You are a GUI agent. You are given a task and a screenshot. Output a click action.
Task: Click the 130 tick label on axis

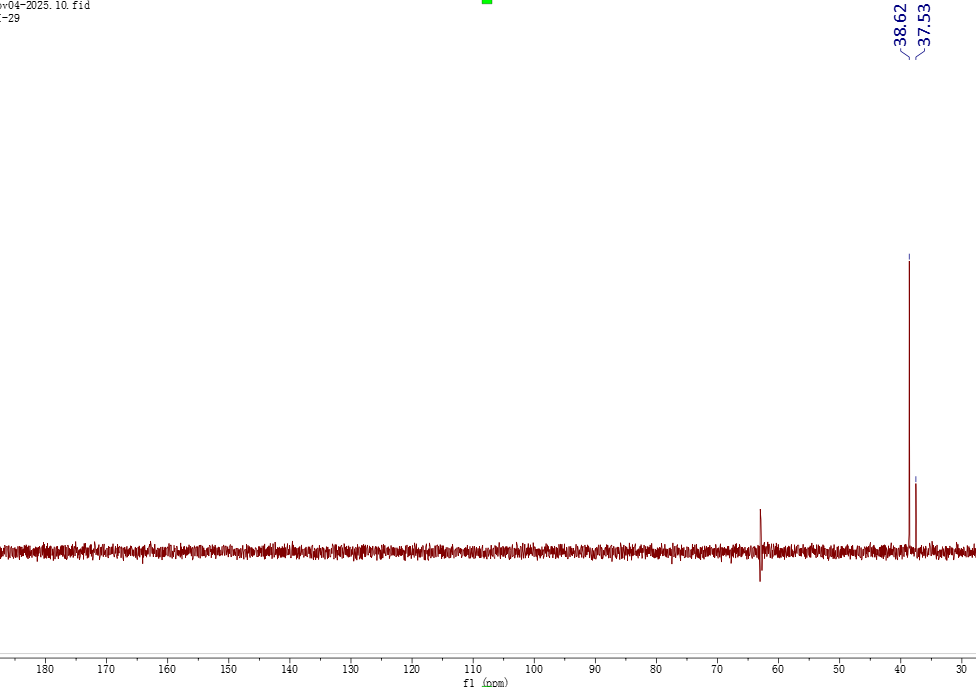pos(350,669)
